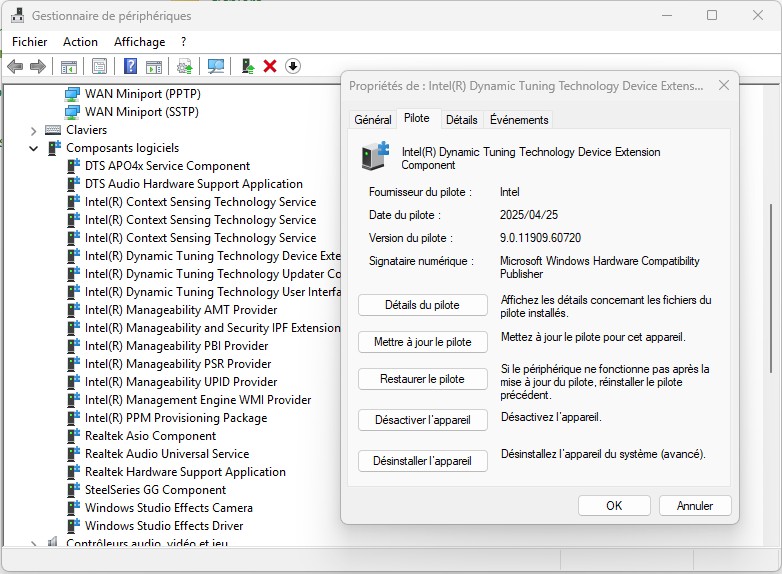Select SteelSeries GG Component in tree
The height and width of the screenshot is (574, 782).
(155, 490)
